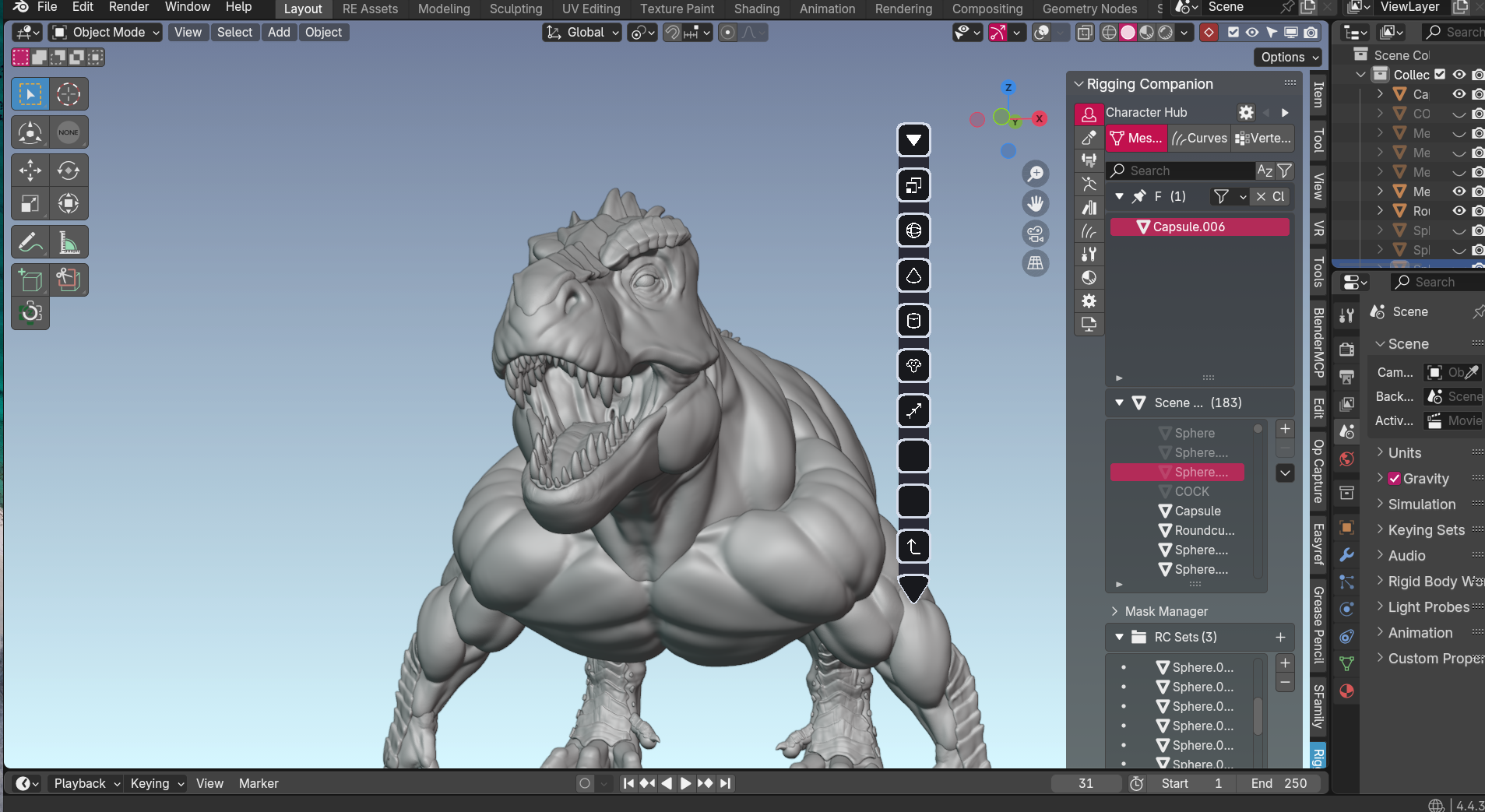Select the Add Cube tool
The image size is (1485, 812).
[x=30, y=280]
